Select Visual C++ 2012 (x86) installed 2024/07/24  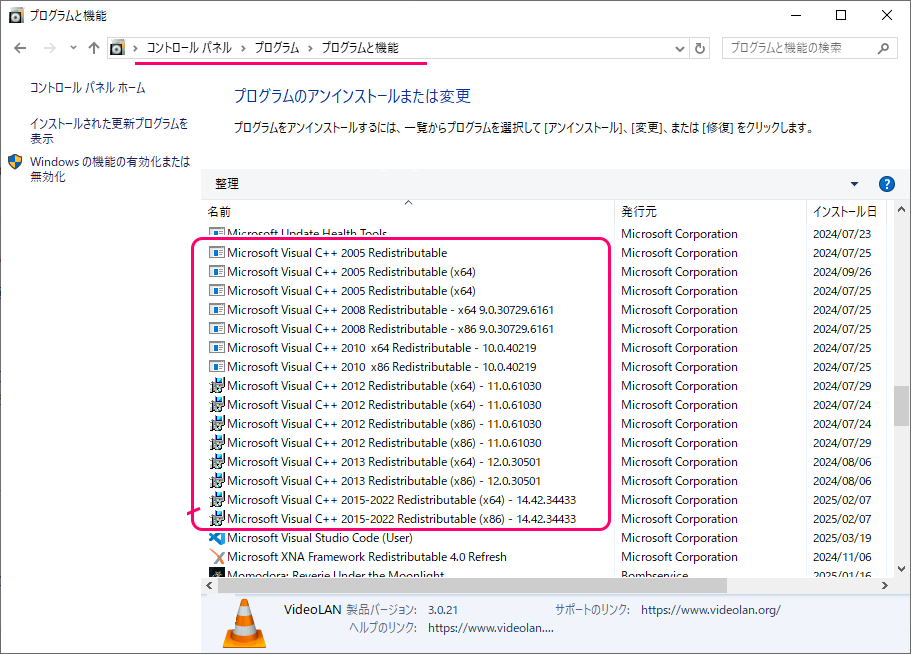click(375, 424)
